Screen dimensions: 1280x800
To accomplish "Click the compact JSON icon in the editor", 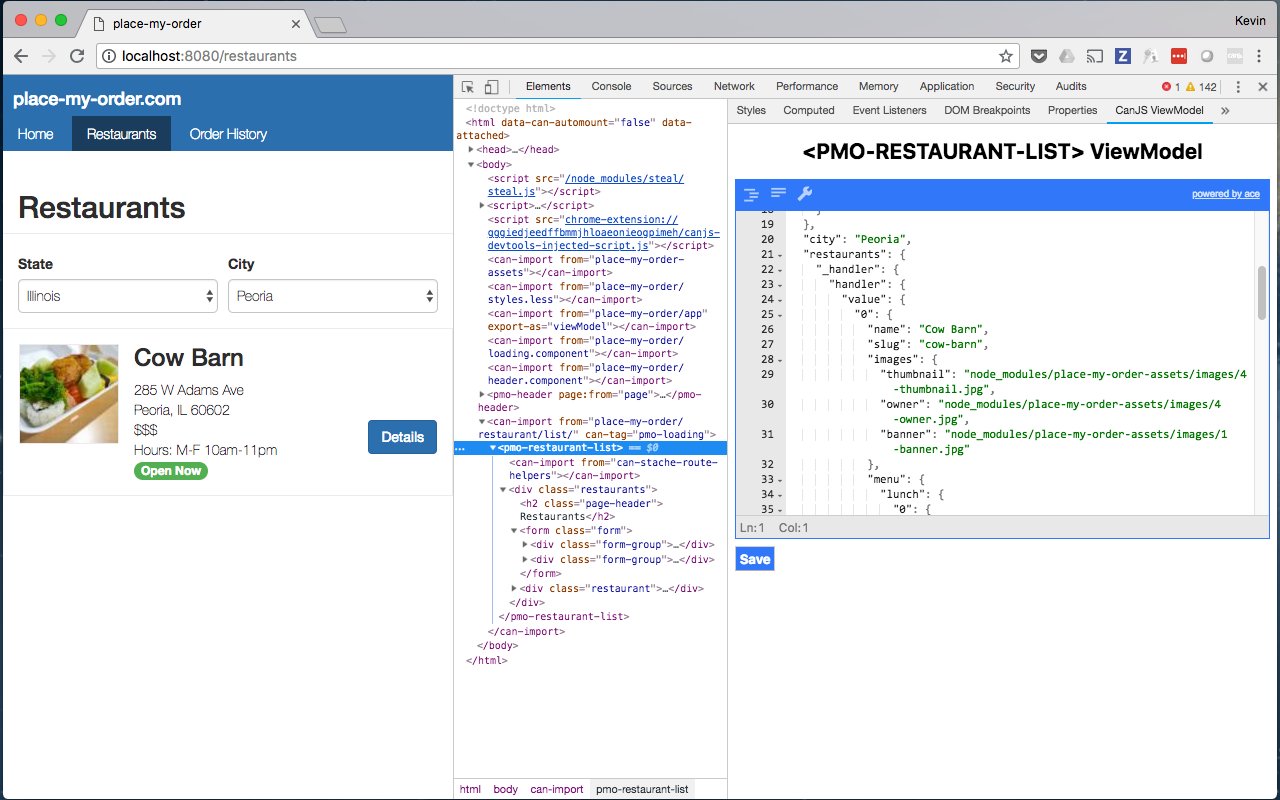I will 778,193.
